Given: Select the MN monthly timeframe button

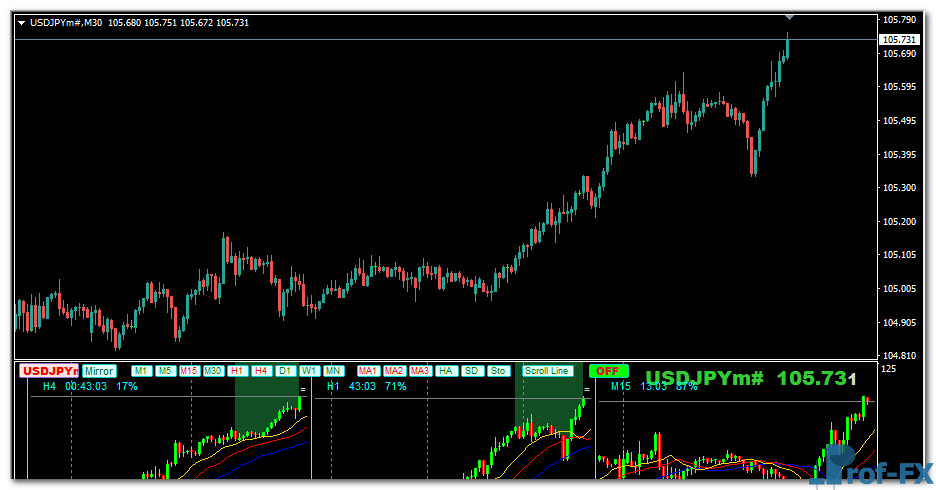Looking at the screenshot, I should point(333,371).
